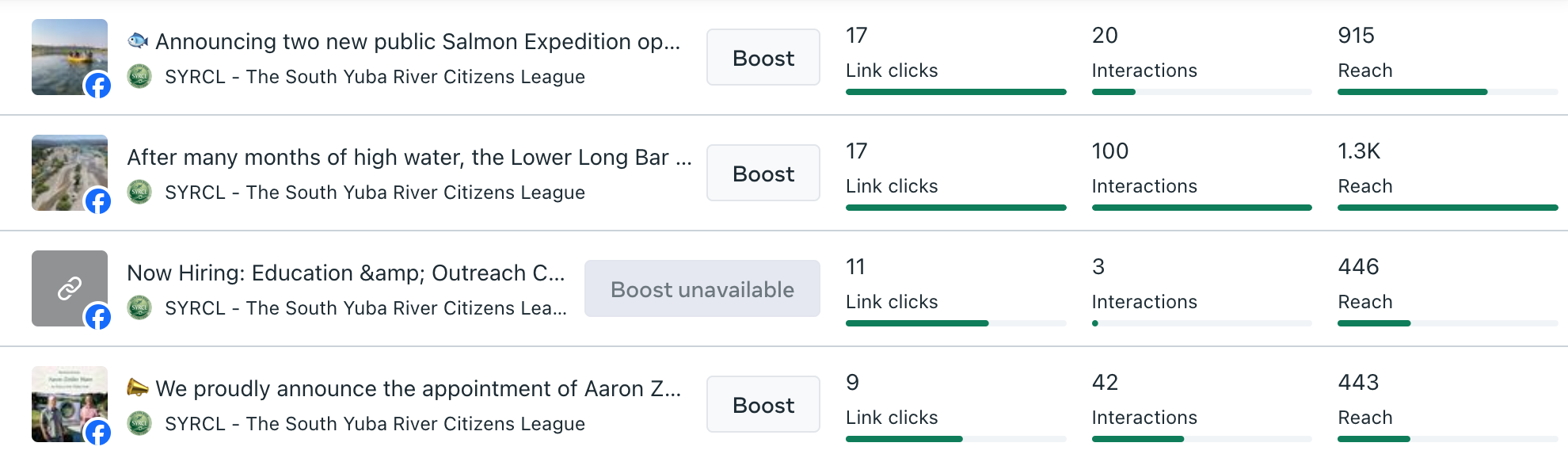This screenshot has height=458, width=1568.
Task: Click the Boost unavailable button
Action: (x=702, y=289)
